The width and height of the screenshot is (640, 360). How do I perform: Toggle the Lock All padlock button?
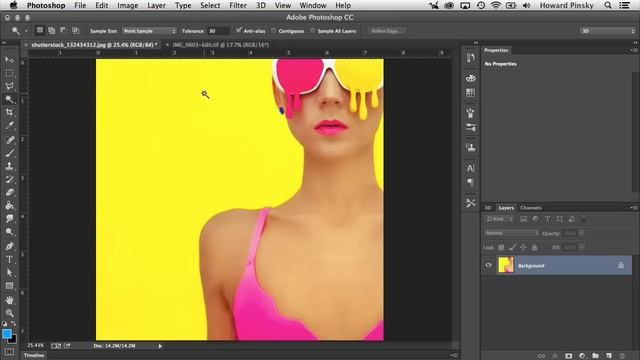click(x=534, y=247)
